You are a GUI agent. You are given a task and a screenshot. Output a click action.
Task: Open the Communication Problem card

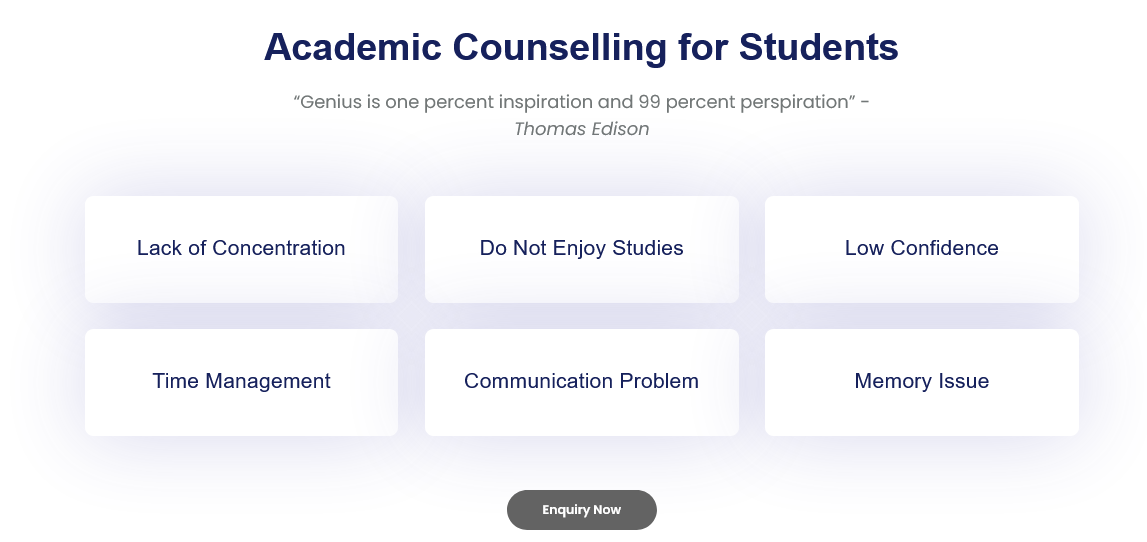pos(581,382)
